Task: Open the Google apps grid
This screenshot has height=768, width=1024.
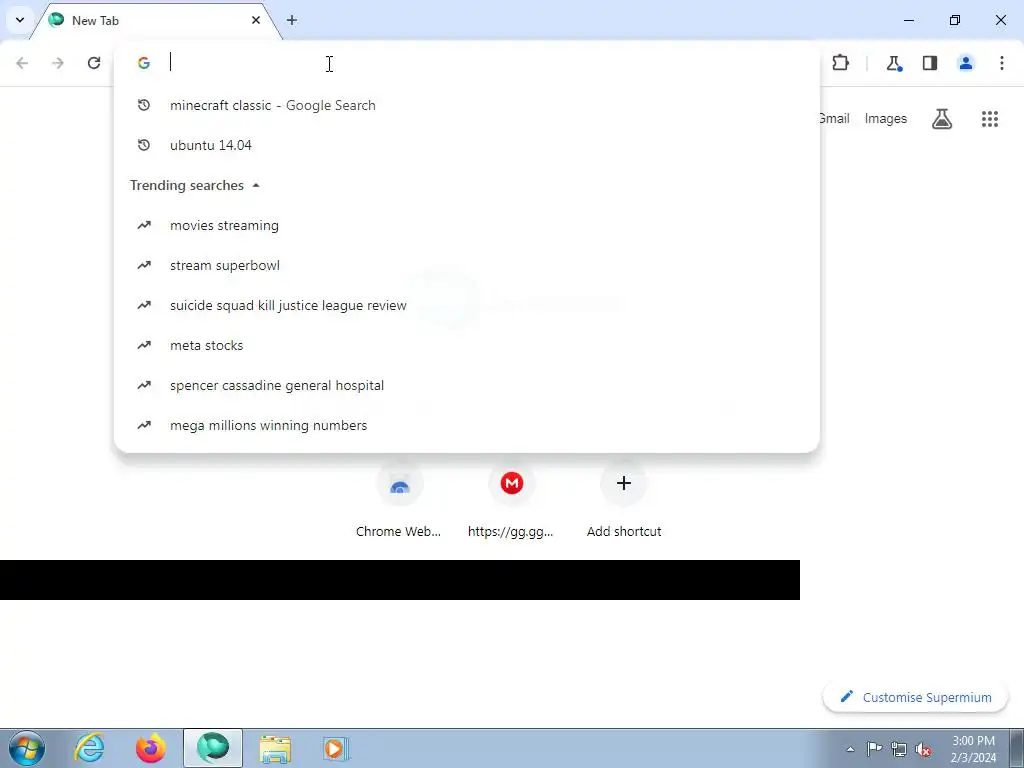Action: point(990,119)
